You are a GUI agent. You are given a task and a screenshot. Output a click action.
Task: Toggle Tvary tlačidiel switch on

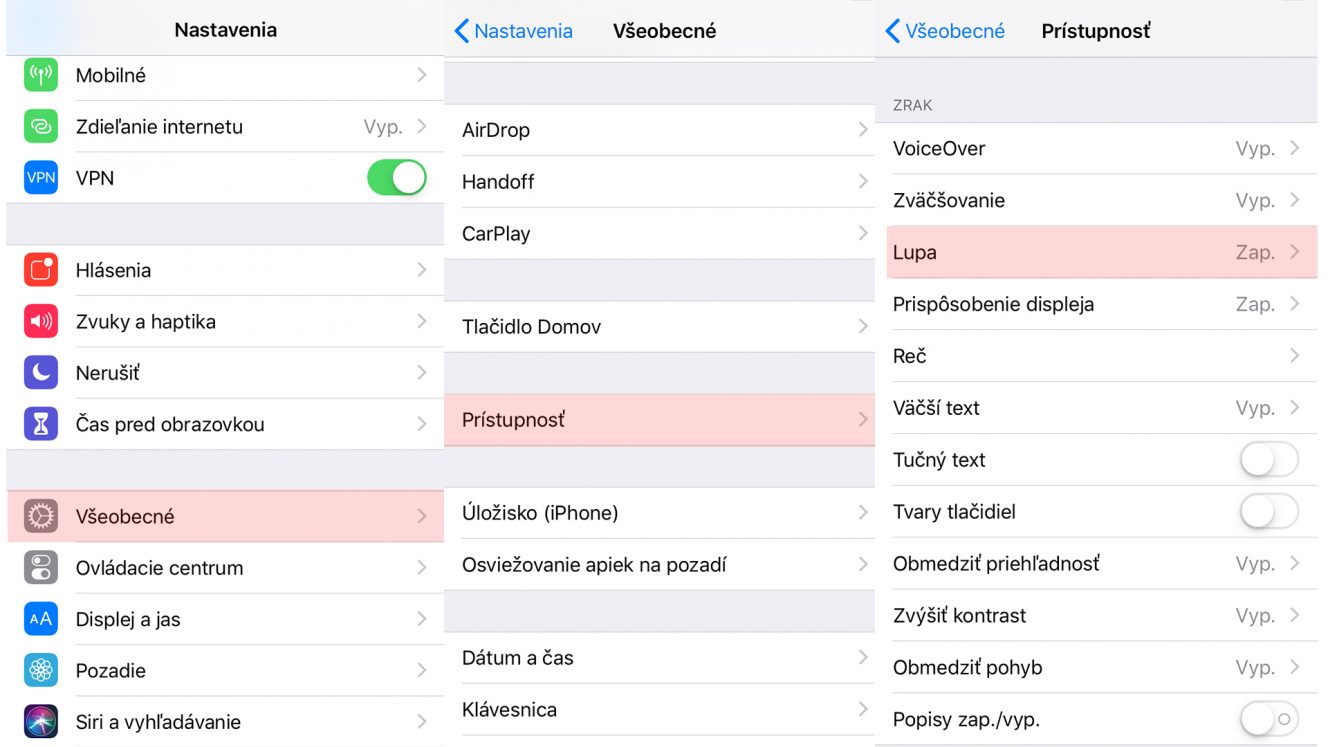click(1269, 512)
